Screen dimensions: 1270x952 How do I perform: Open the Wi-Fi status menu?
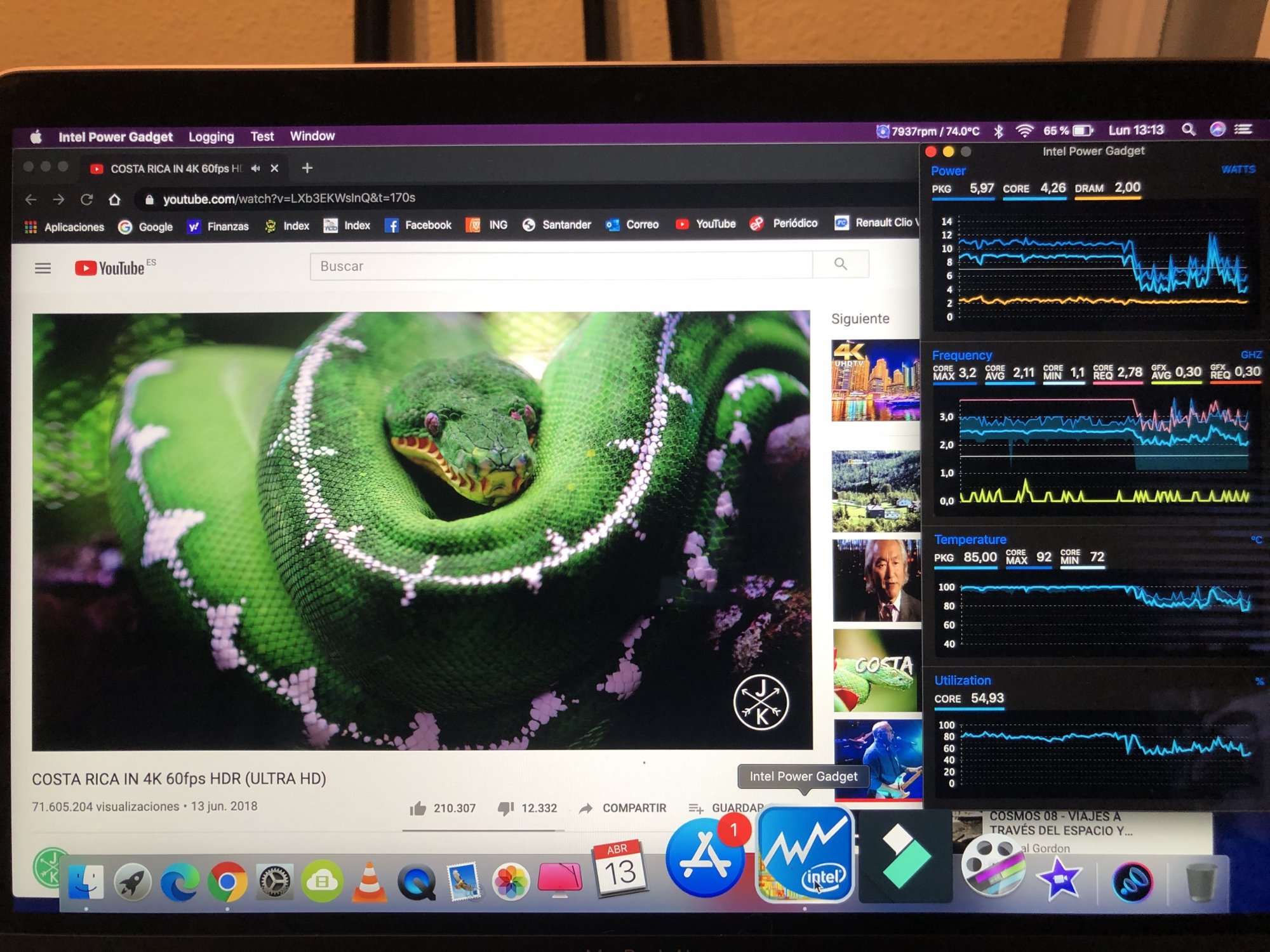click(1024, 131)
